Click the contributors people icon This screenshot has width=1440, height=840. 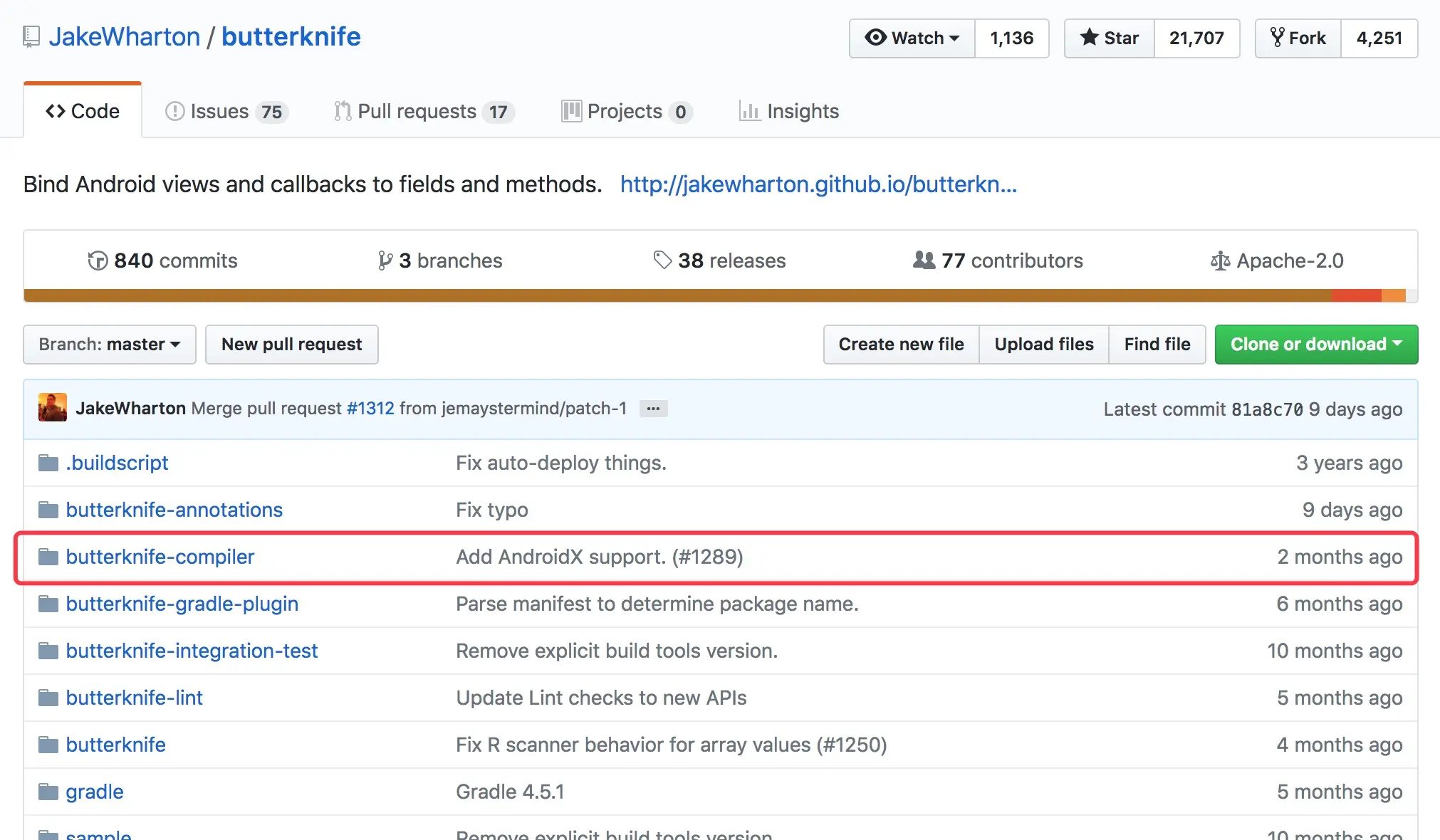click(924, 261)
